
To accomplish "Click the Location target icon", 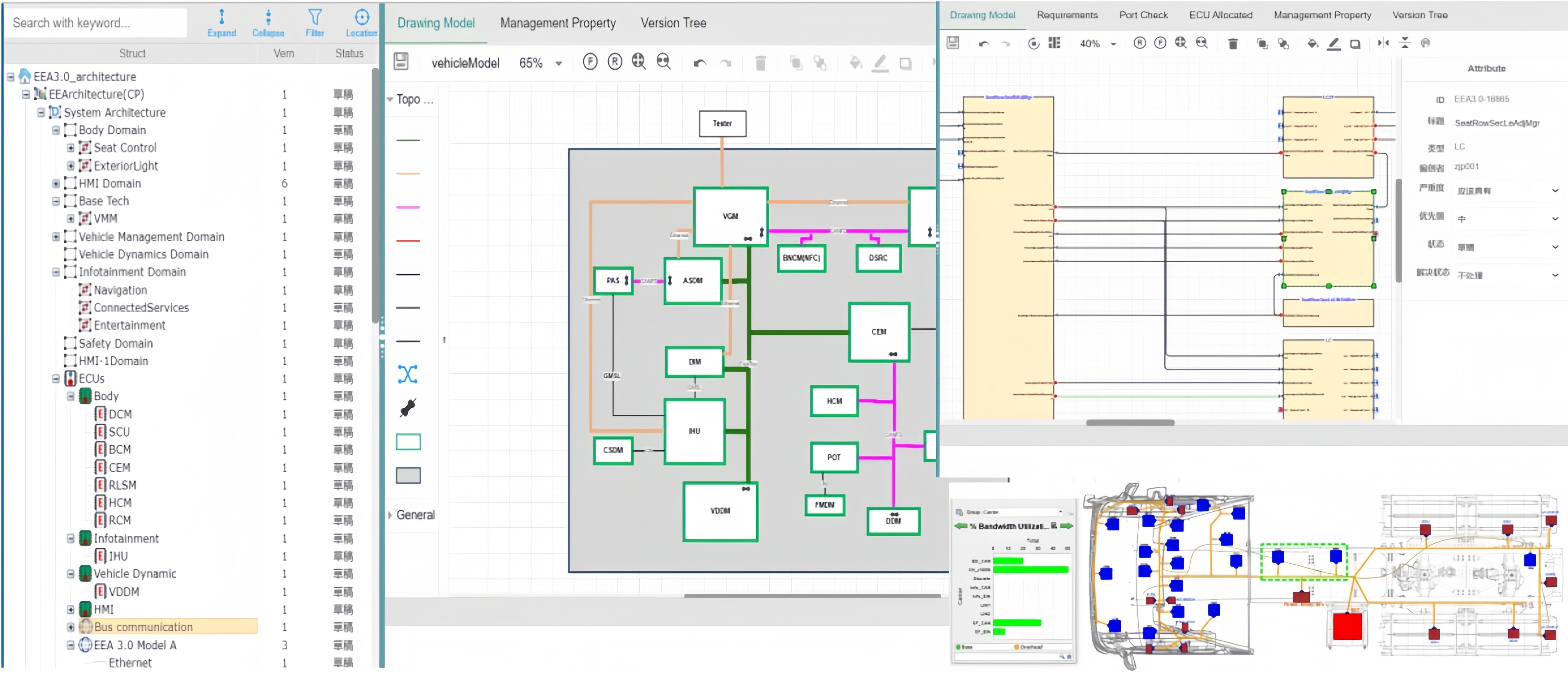I will pyautogui.click(x=362, y=22).
